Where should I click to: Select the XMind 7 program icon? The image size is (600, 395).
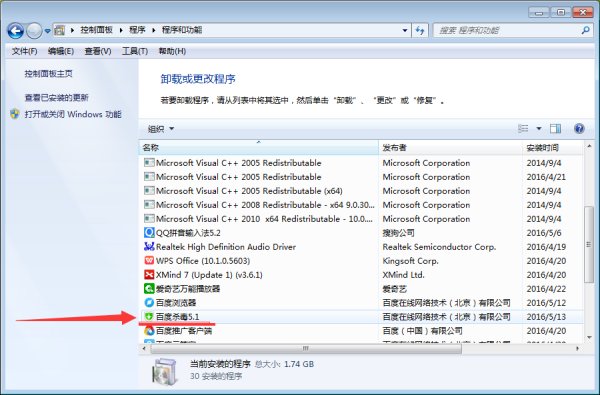tap(149, 275)
